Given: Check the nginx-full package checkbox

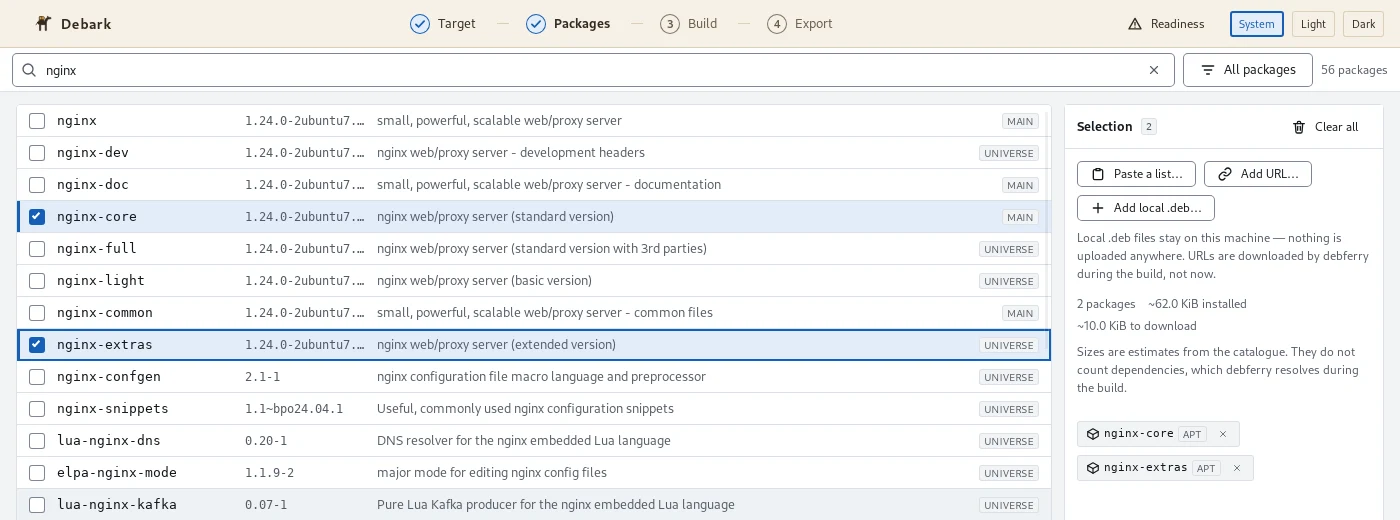Looking at the screenshot, I should tap(37, 249).
